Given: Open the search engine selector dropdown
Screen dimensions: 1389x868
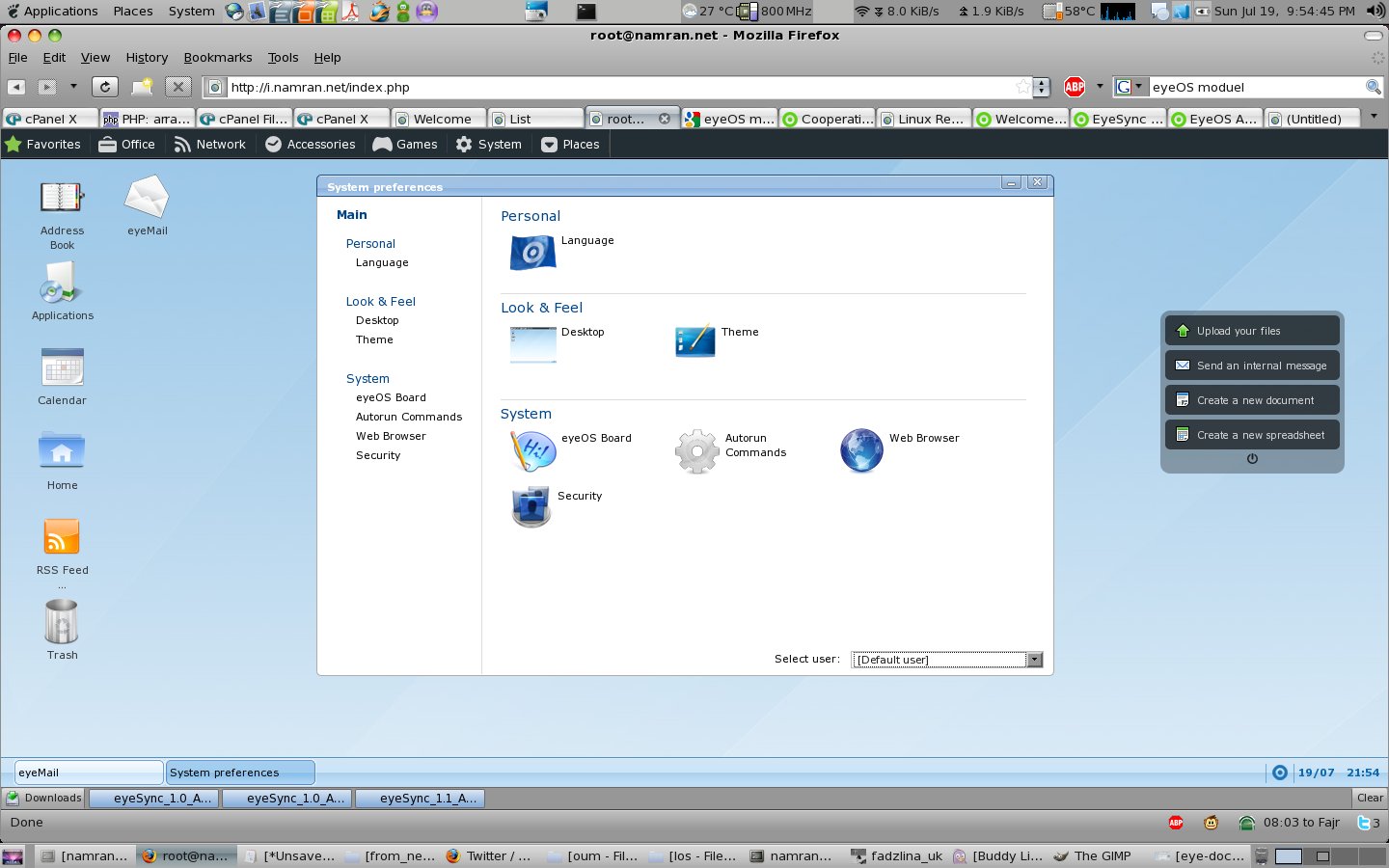Looking at the screenshot, I should [x=1130, y=87].
